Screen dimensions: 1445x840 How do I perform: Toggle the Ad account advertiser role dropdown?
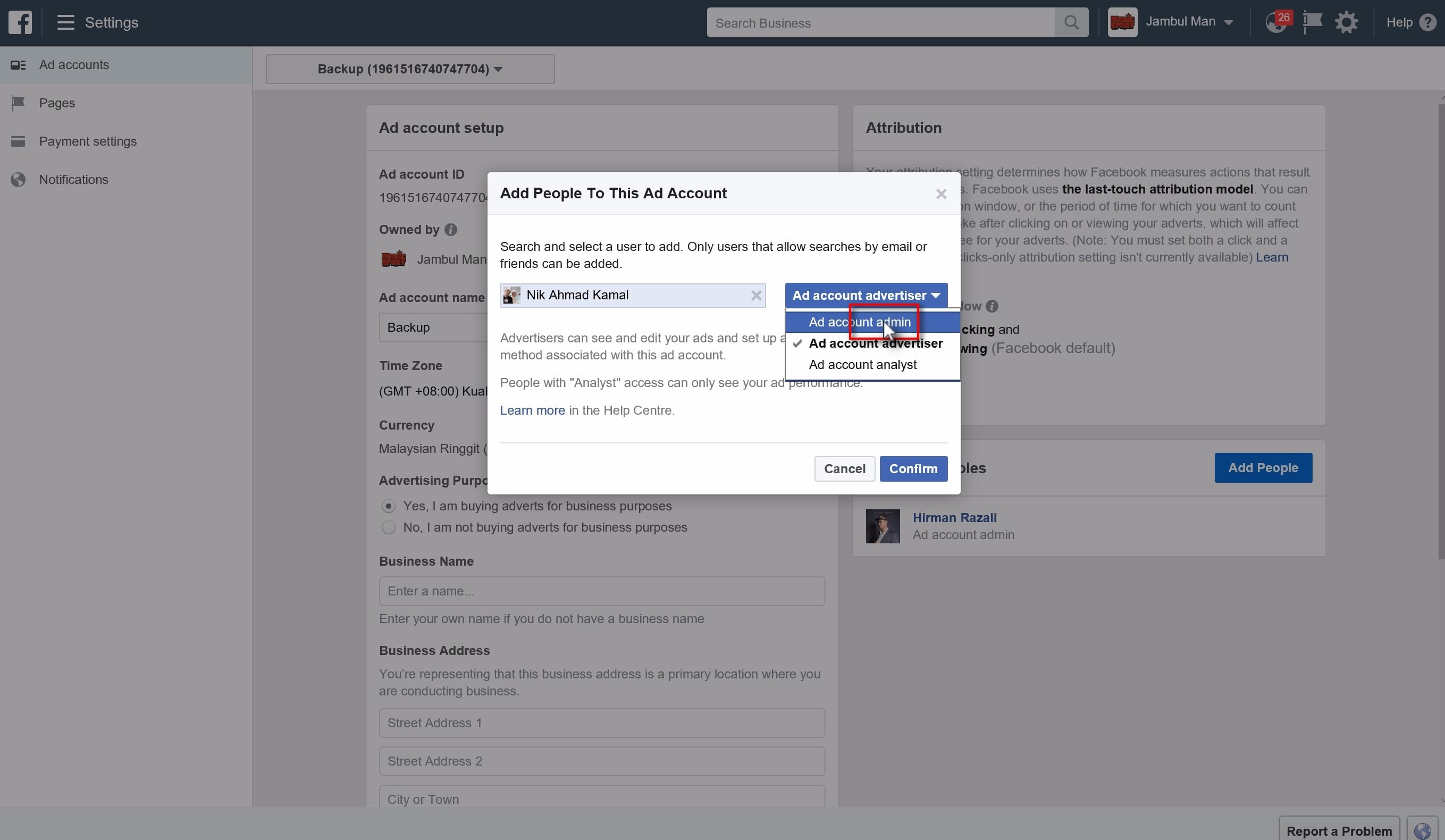click(x=866, y=295)
